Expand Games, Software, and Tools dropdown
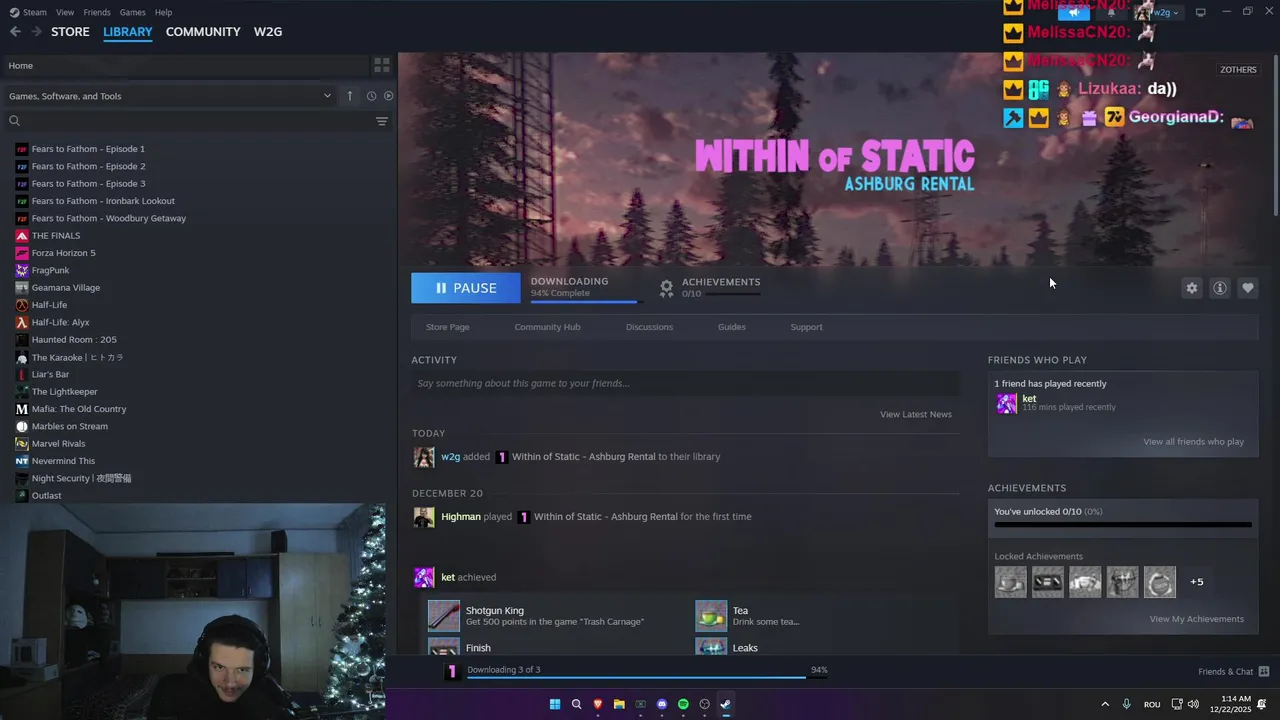 click(170, 96)
